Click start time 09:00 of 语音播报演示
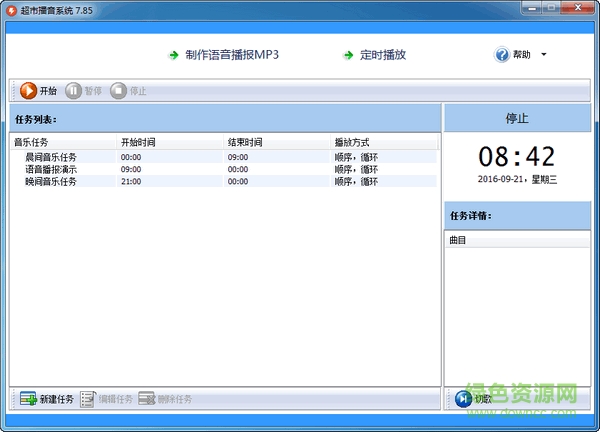The height and width of the screenshot is (432, 600). pos(131,169)
